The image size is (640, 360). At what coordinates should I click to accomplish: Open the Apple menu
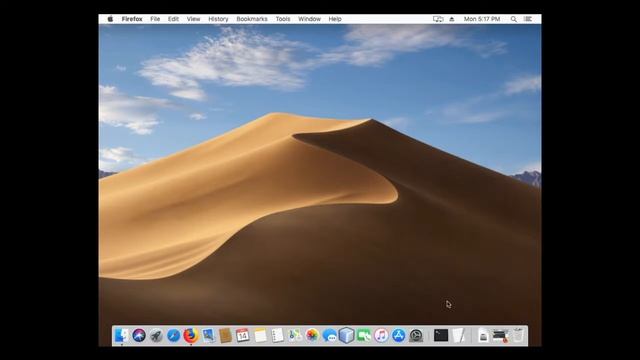pyautogui.click(x=110, y=19)
